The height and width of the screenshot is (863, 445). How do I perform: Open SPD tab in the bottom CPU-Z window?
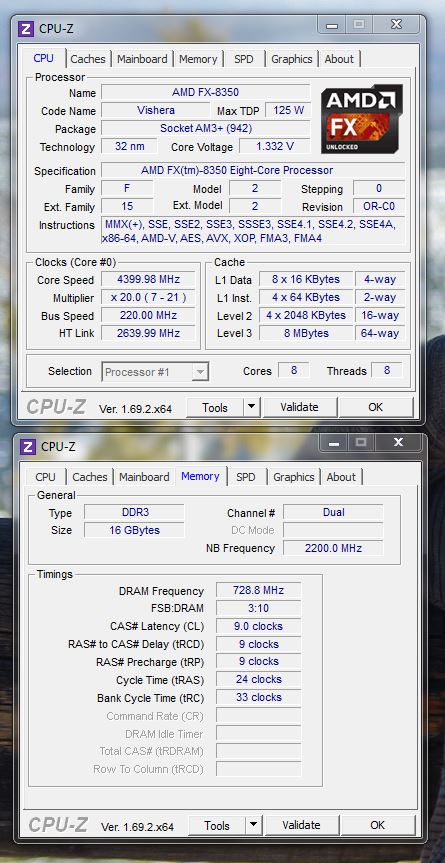(246, 477)
